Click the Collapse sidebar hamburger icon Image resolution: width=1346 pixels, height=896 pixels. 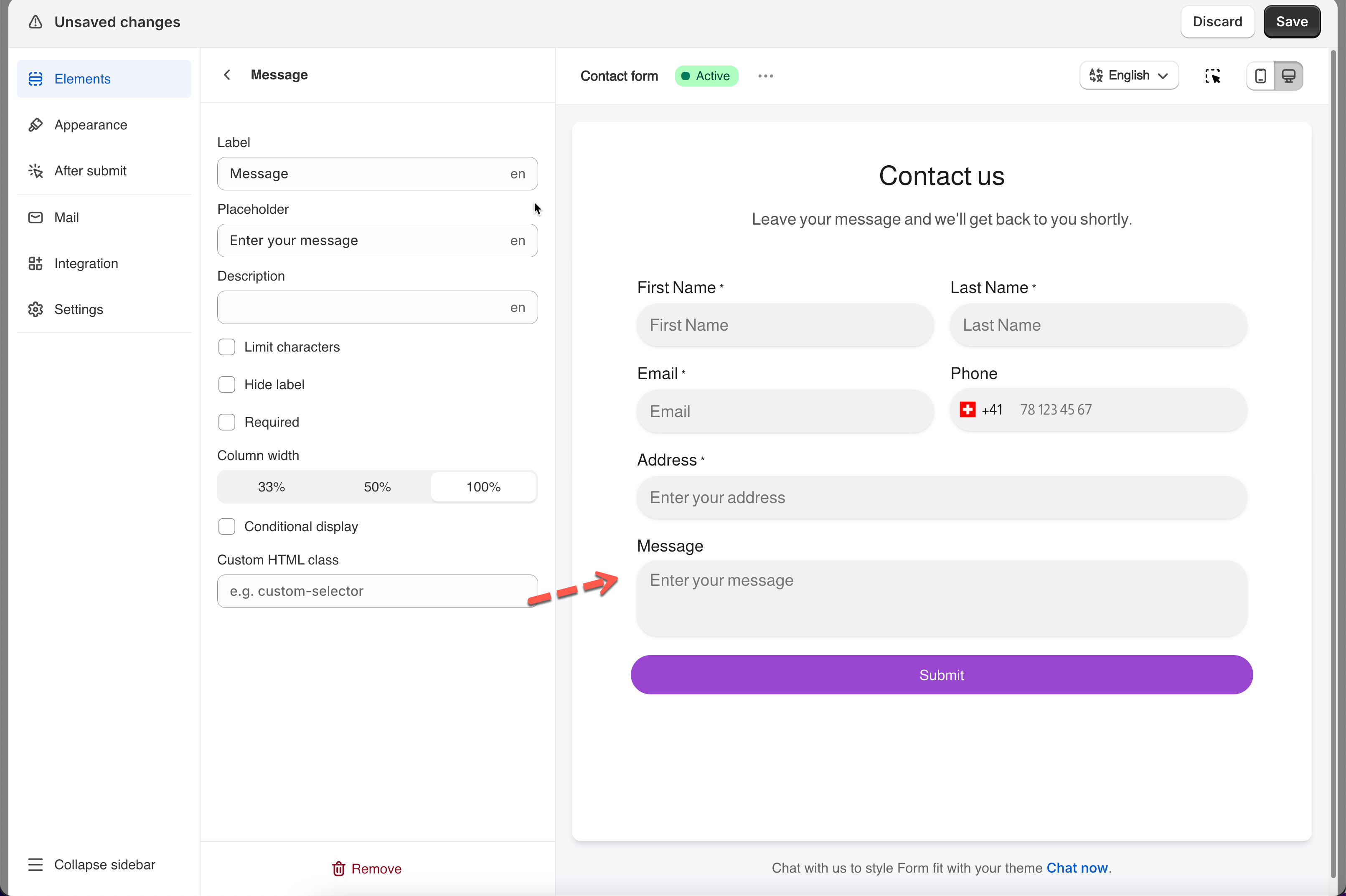tap(36, 865)
